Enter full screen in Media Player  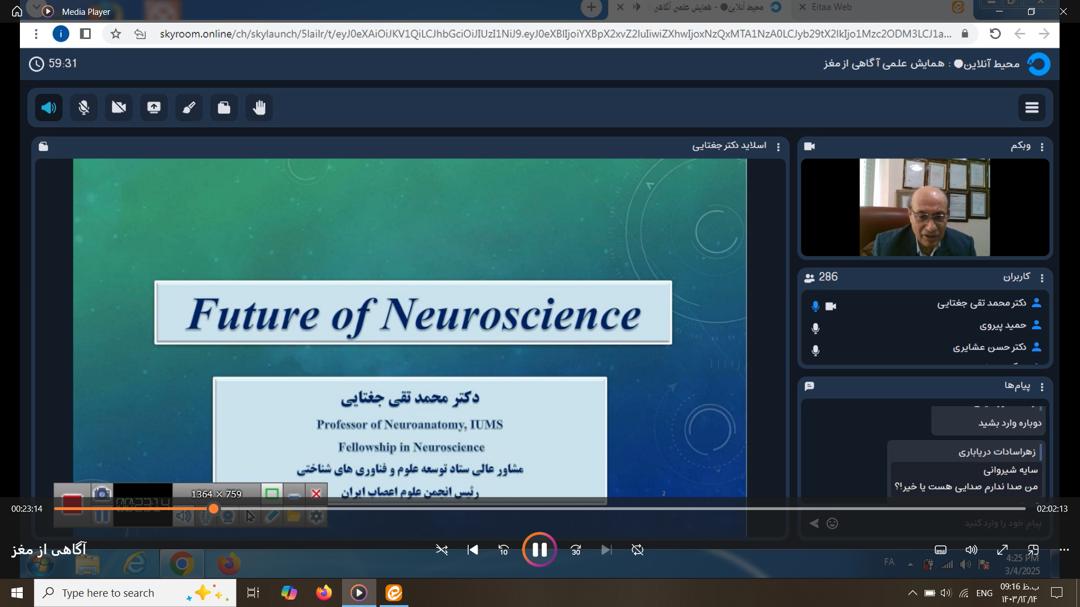pyautogui.click(x=1002, y=550)
